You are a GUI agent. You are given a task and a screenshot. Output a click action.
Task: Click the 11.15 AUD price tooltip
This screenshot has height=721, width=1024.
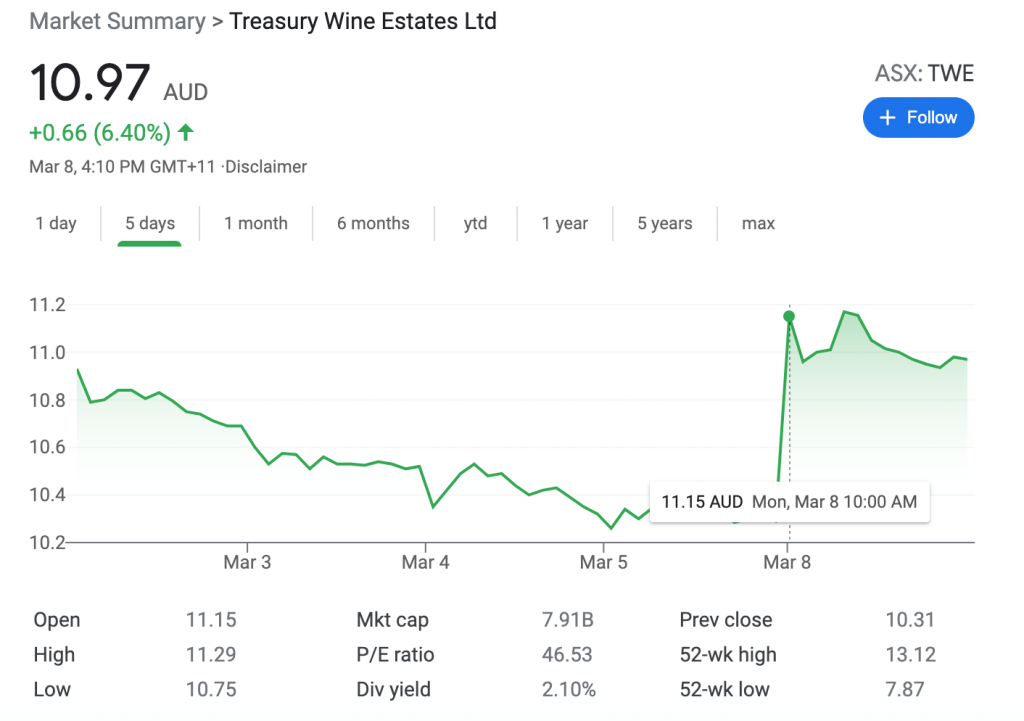(790, 502)
